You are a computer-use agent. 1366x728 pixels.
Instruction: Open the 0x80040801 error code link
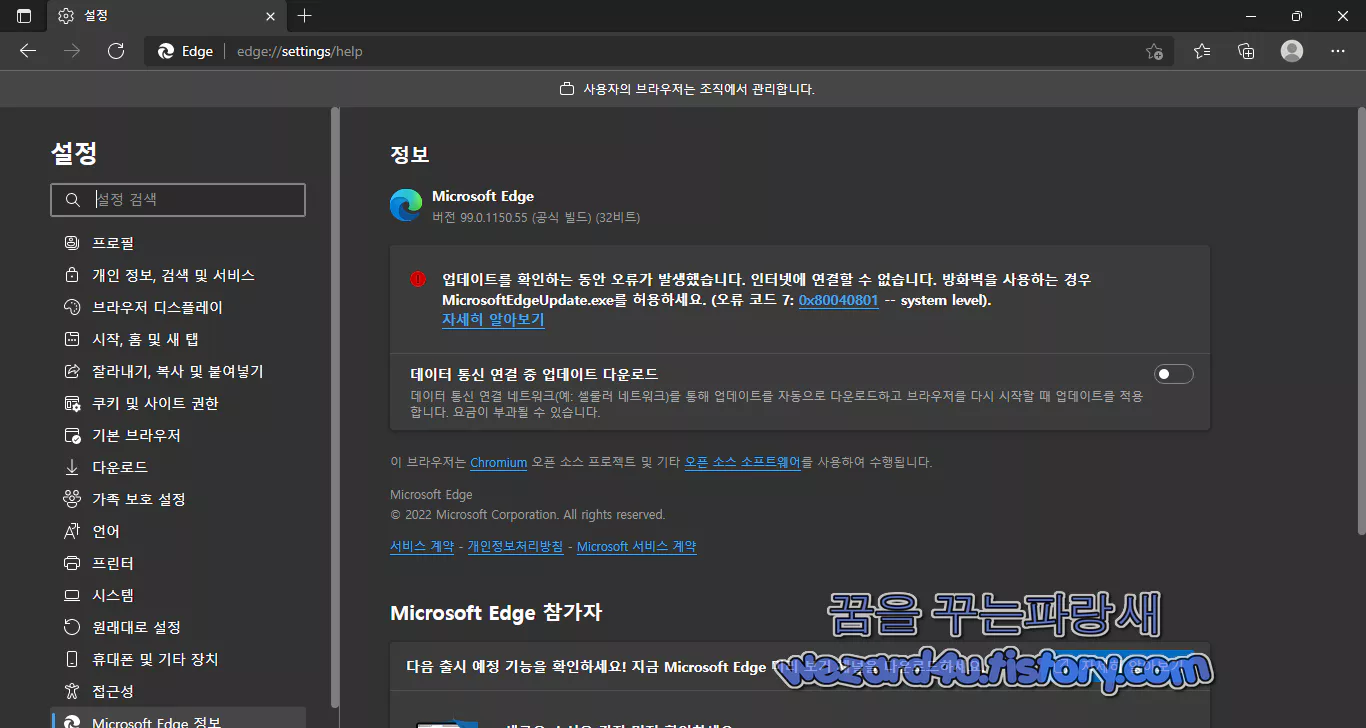tap(838, 300)
